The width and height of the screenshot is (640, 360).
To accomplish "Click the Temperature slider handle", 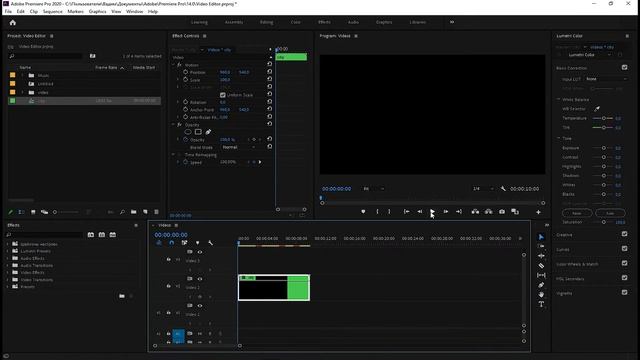I will coord(604,118).
